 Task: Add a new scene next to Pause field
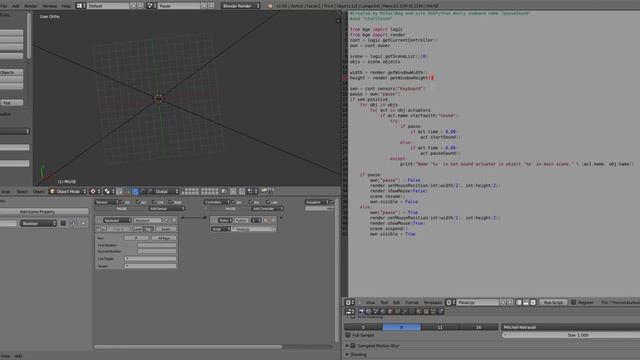pos(204,6)
